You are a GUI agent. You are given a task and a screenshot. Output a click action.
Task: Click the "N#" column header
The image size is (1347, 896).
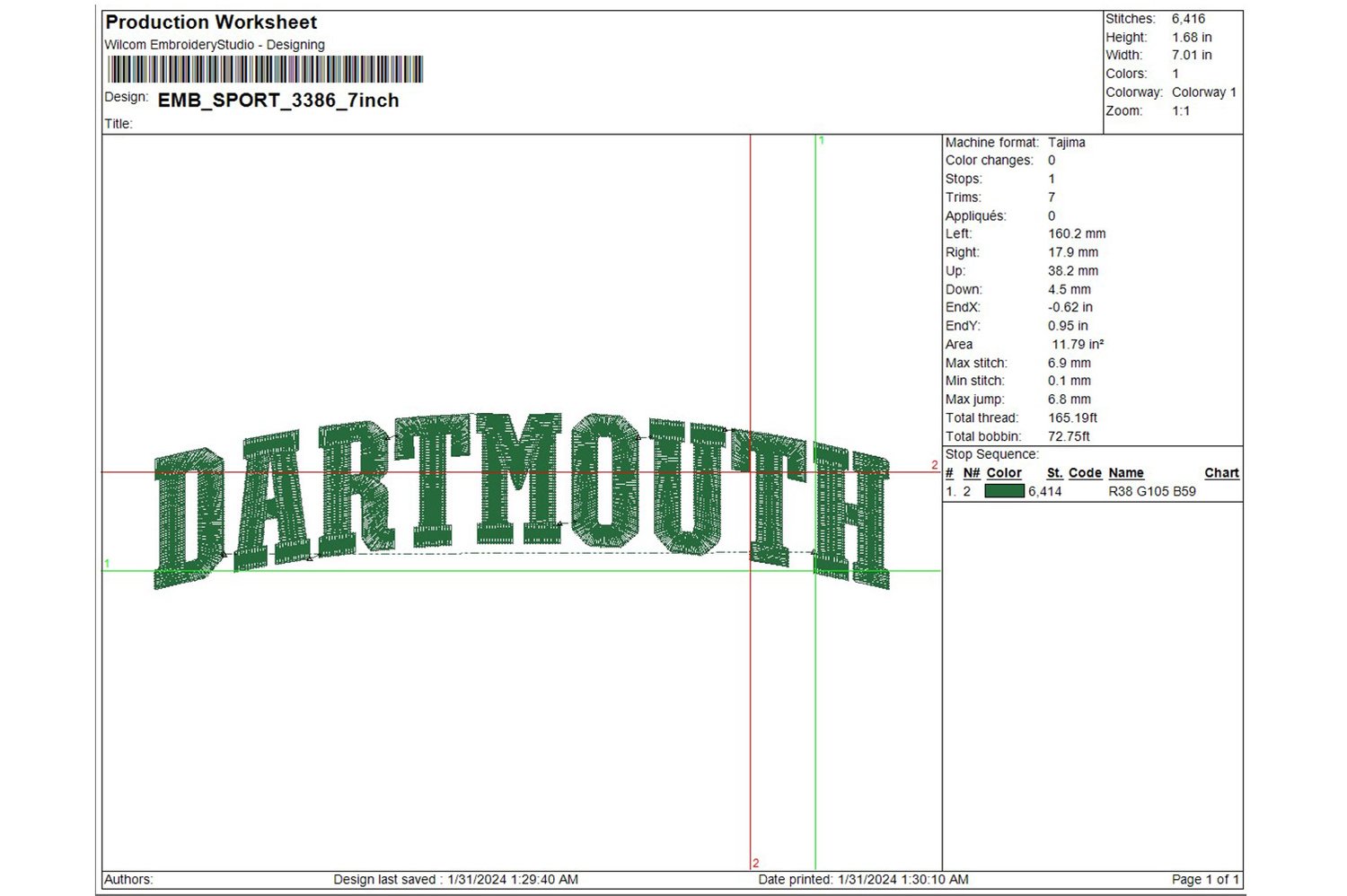coord(972,473)
